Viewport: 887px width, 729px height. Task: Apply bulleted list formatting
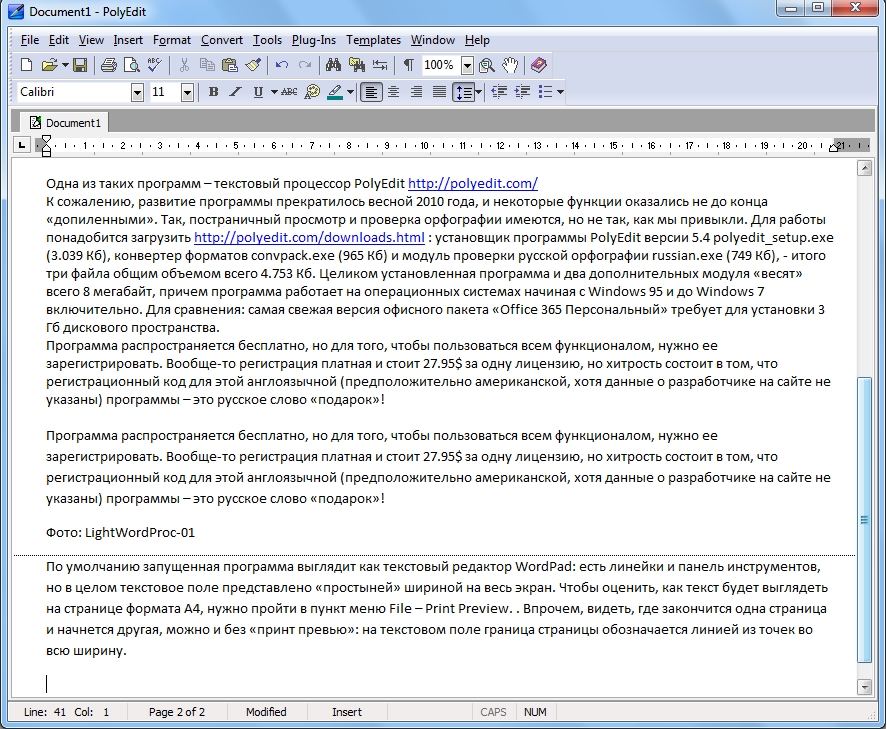(545, 92)
